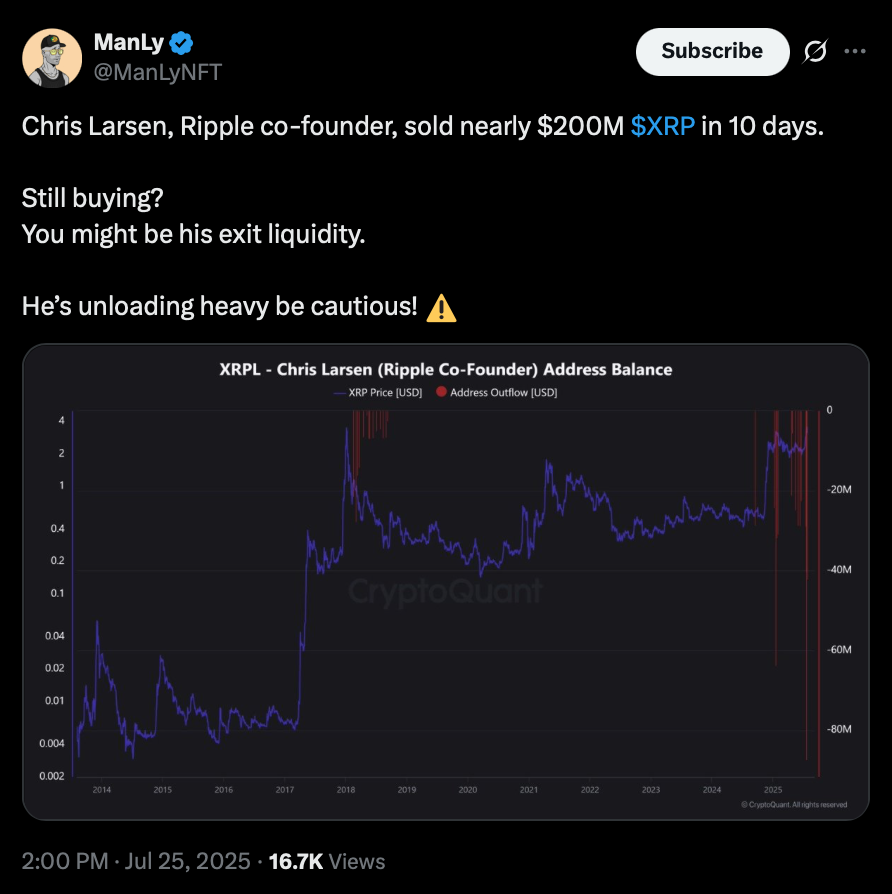Click the warning sign emoji
Screen dimensions: 892x894
[441, 308]
